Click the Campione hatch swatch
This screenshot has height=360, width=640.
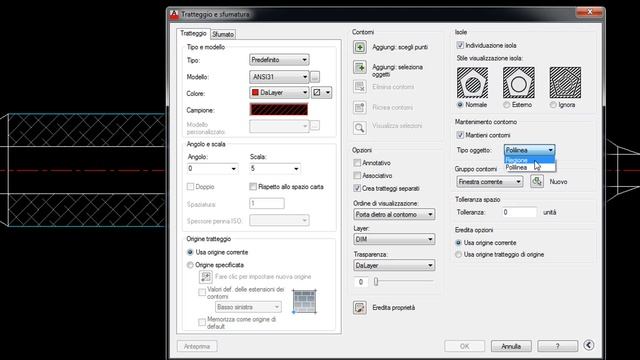[x=279, y=109]
